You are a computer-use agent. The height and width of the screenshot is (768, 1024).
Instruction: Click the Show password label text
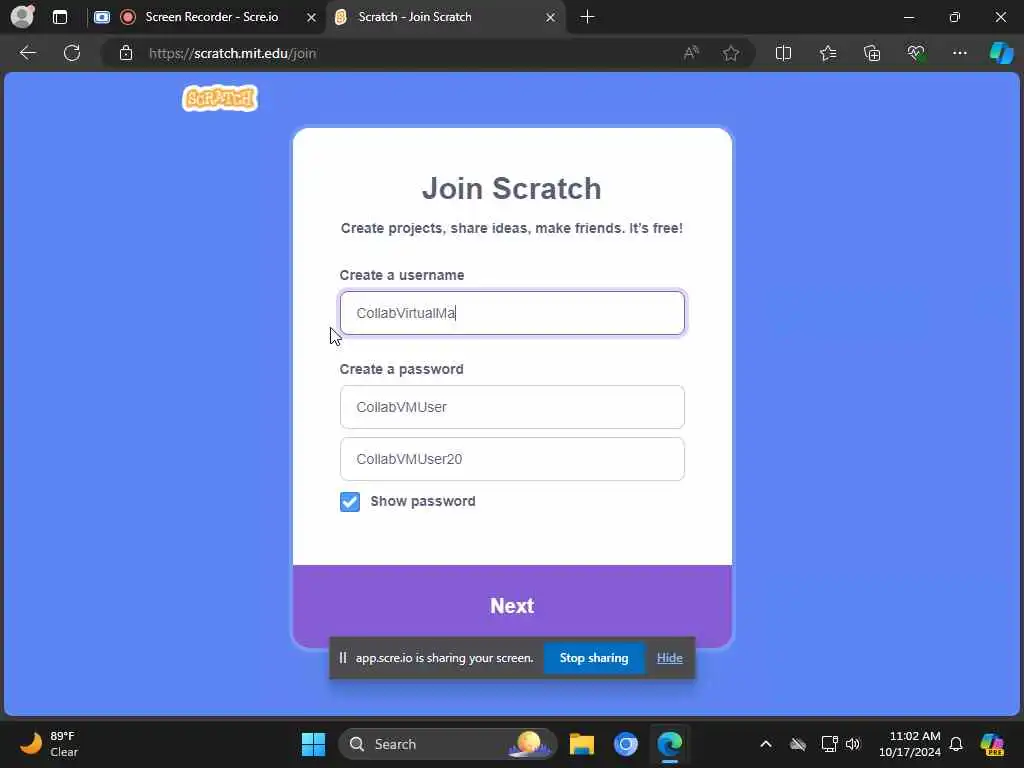(x=423, y=502)
